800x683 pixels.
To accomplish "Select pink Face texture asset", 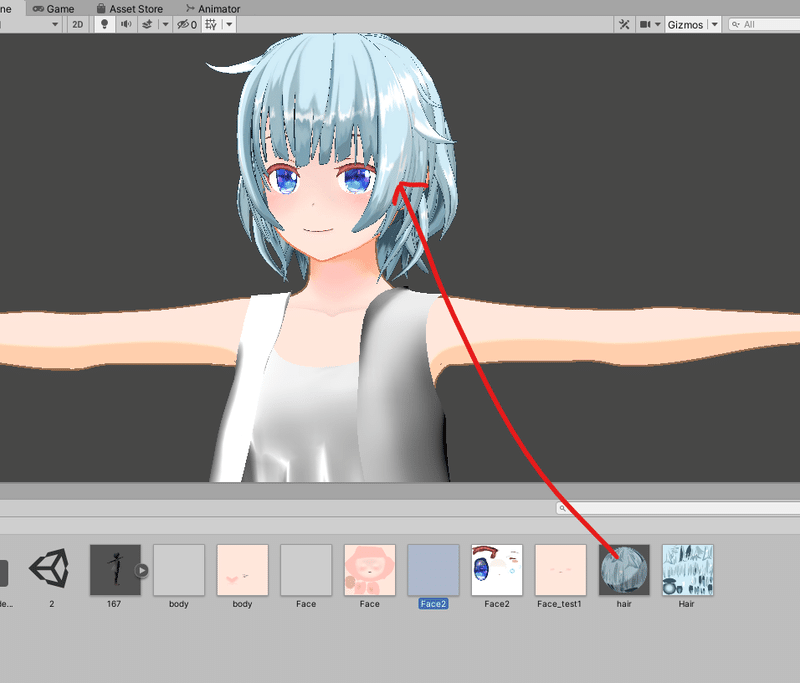I will tap(369, 570).
